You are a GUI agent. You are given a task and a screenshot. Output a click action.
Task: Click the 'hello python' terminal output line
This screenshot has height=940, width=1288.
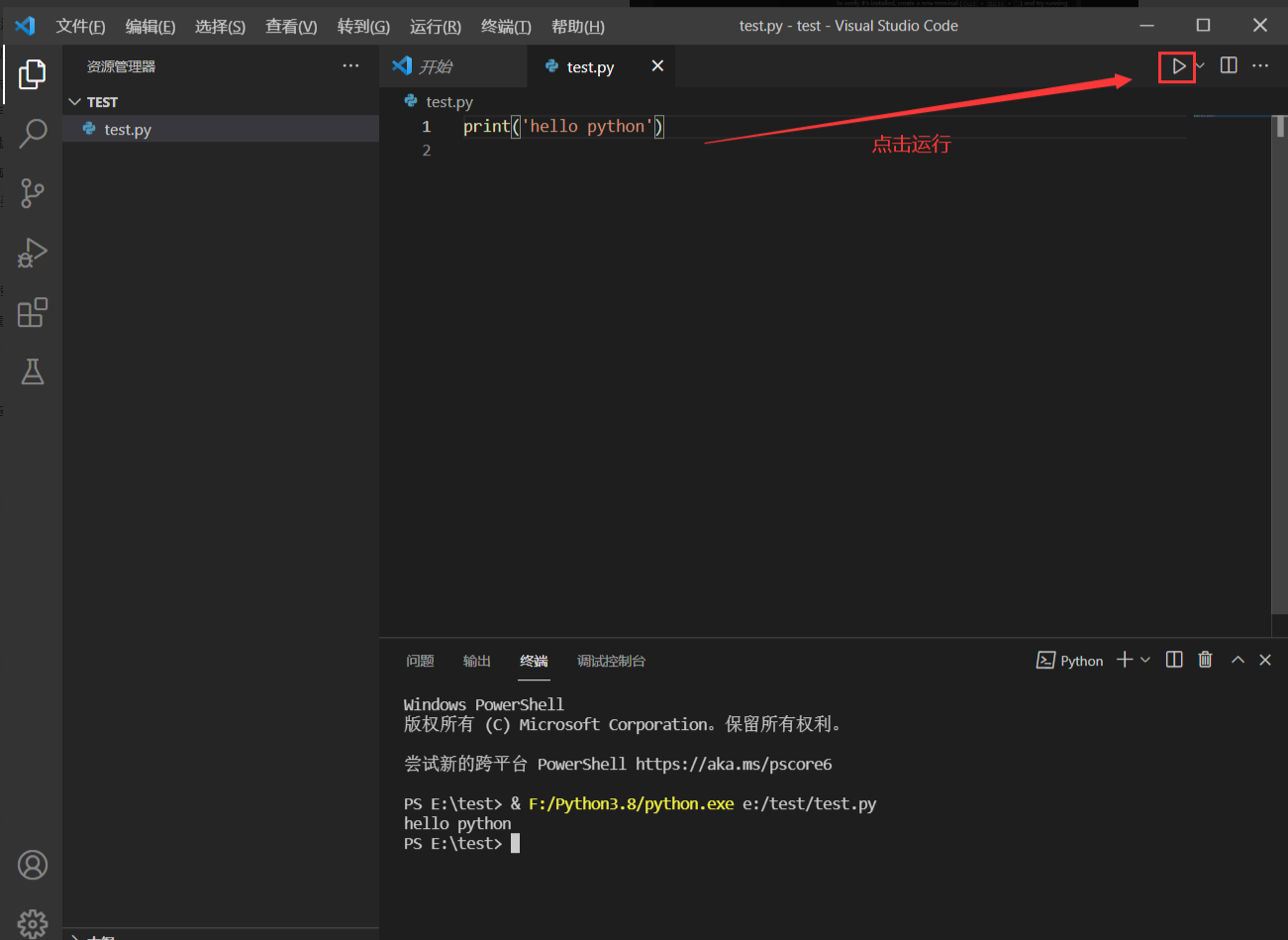(457, 823)
